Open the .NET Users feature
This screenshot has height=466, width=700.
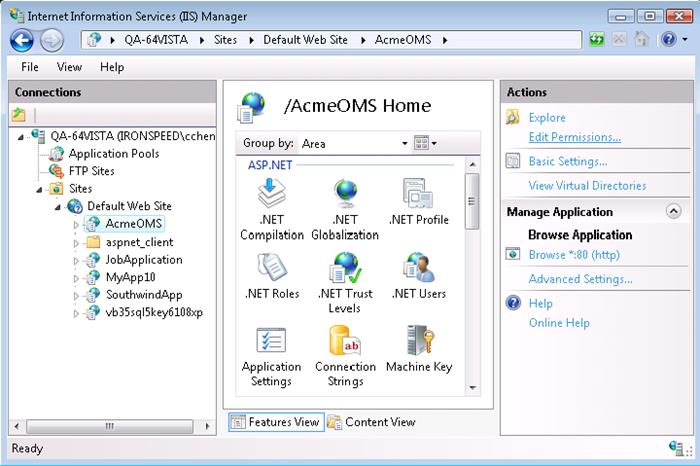(x=418, y=275)
